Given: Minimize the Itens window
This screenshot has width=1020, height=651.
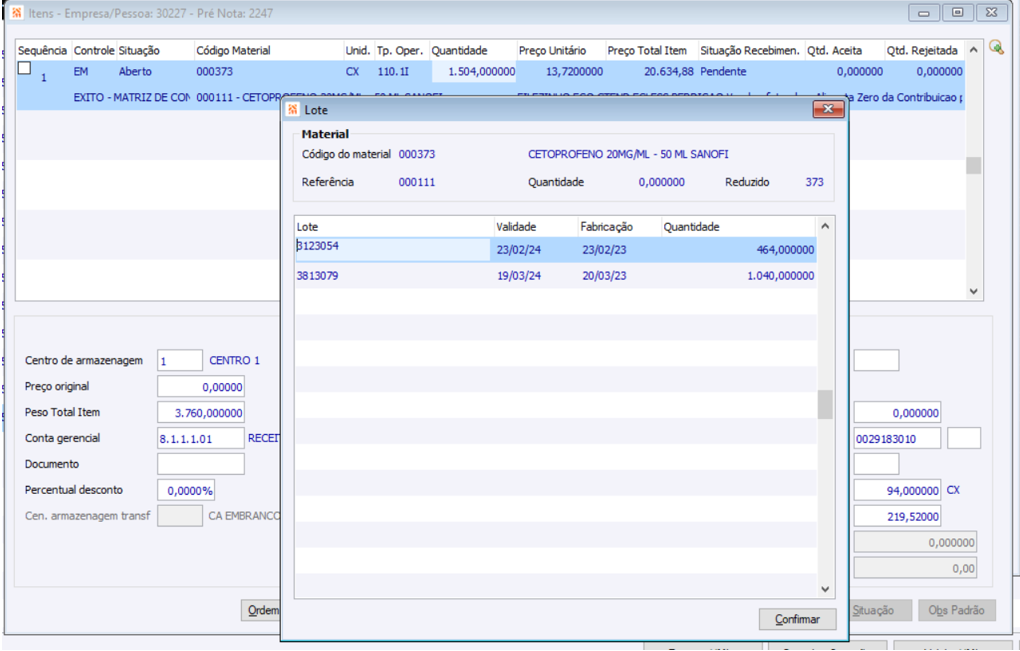Looking at the screenshot, I should pos(924,13).
